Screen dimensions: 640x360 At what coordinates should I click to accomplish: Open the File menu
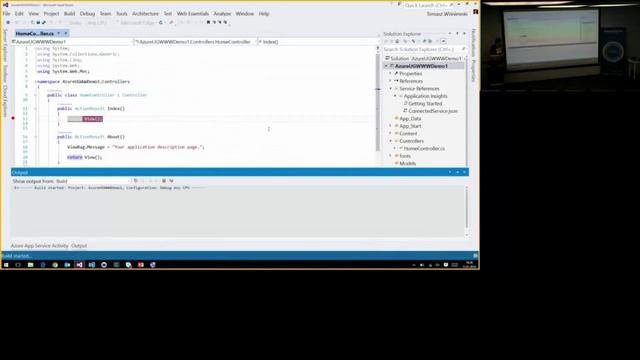pos(7,13)
